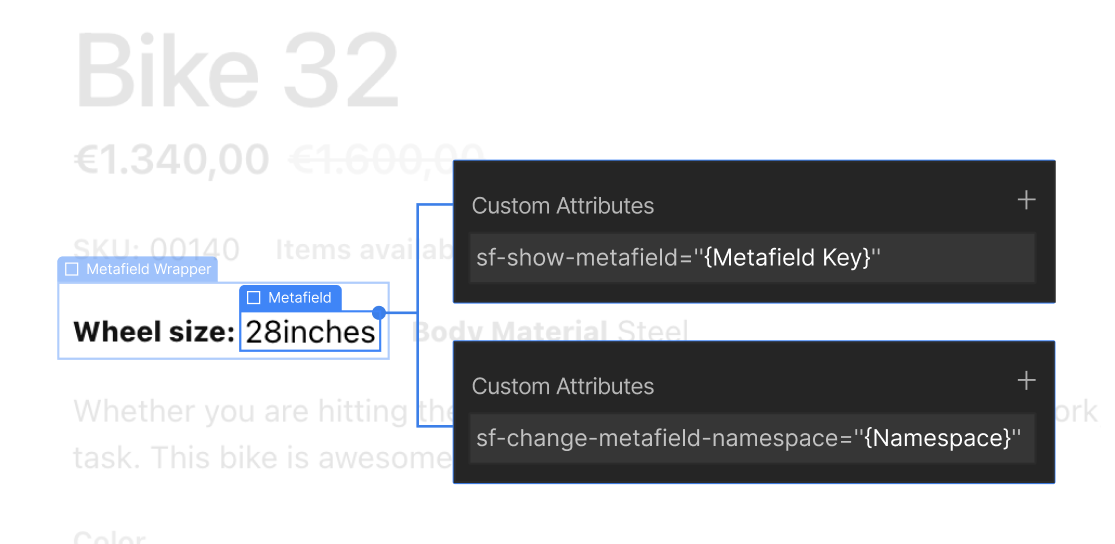The height and width of the screenshot is (544, 1115).
Task: Click the €1.340,00 price text
Action: (x=171, y=159)
